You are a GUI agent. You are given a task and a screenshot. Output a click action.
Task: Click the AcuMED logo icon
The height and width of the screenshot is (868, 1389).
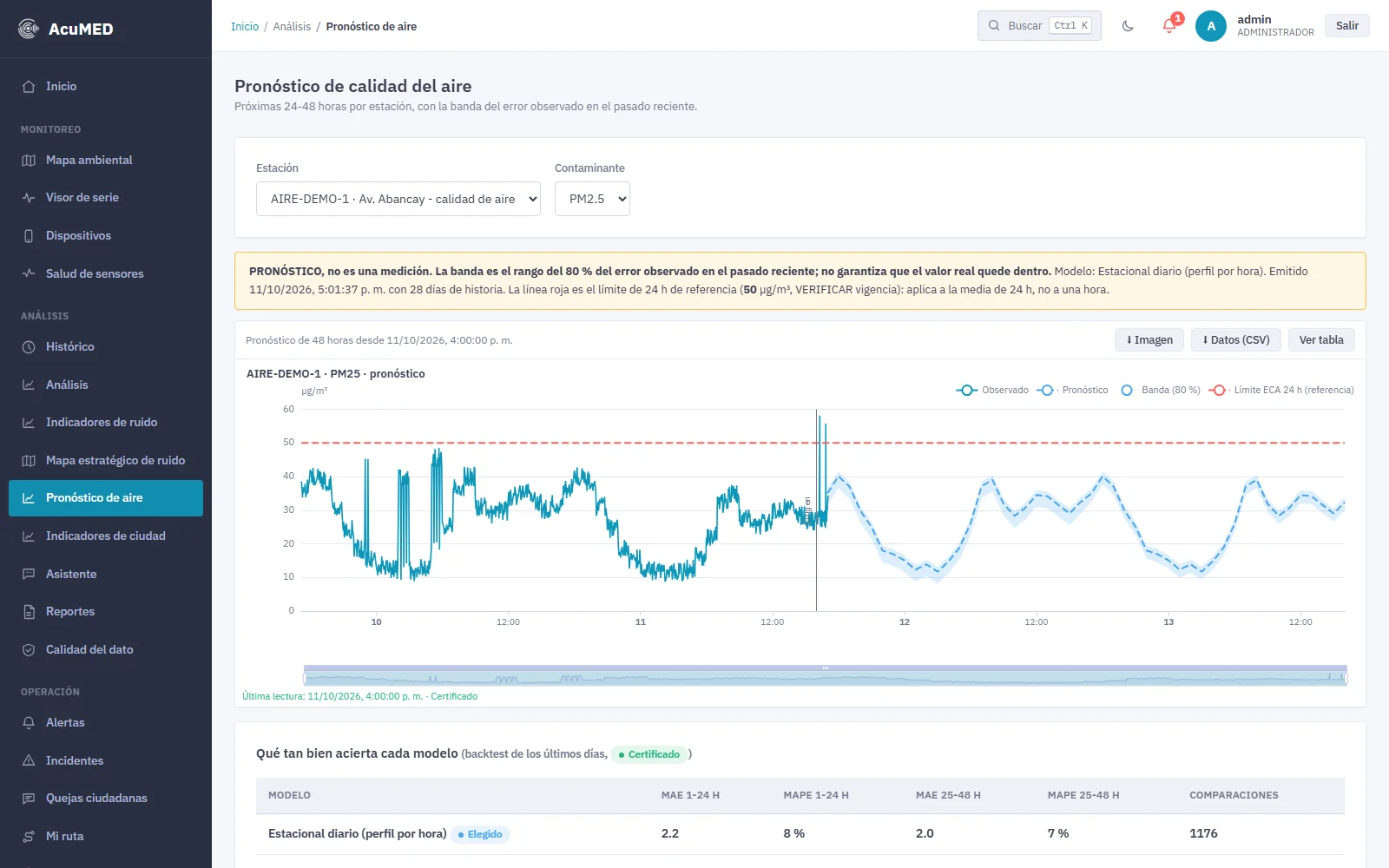29,29
